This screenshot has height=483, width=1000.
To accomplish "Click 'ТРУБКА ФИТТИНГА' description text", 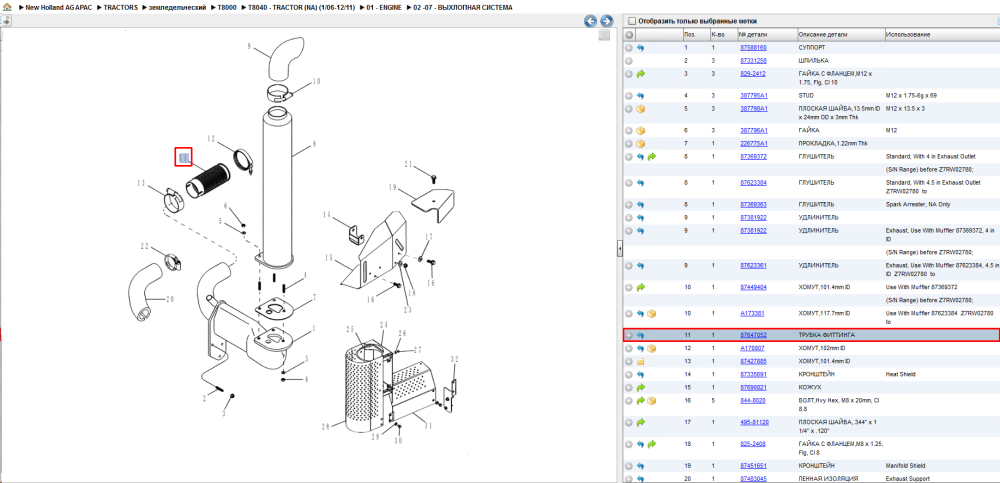I will point(827,335).
